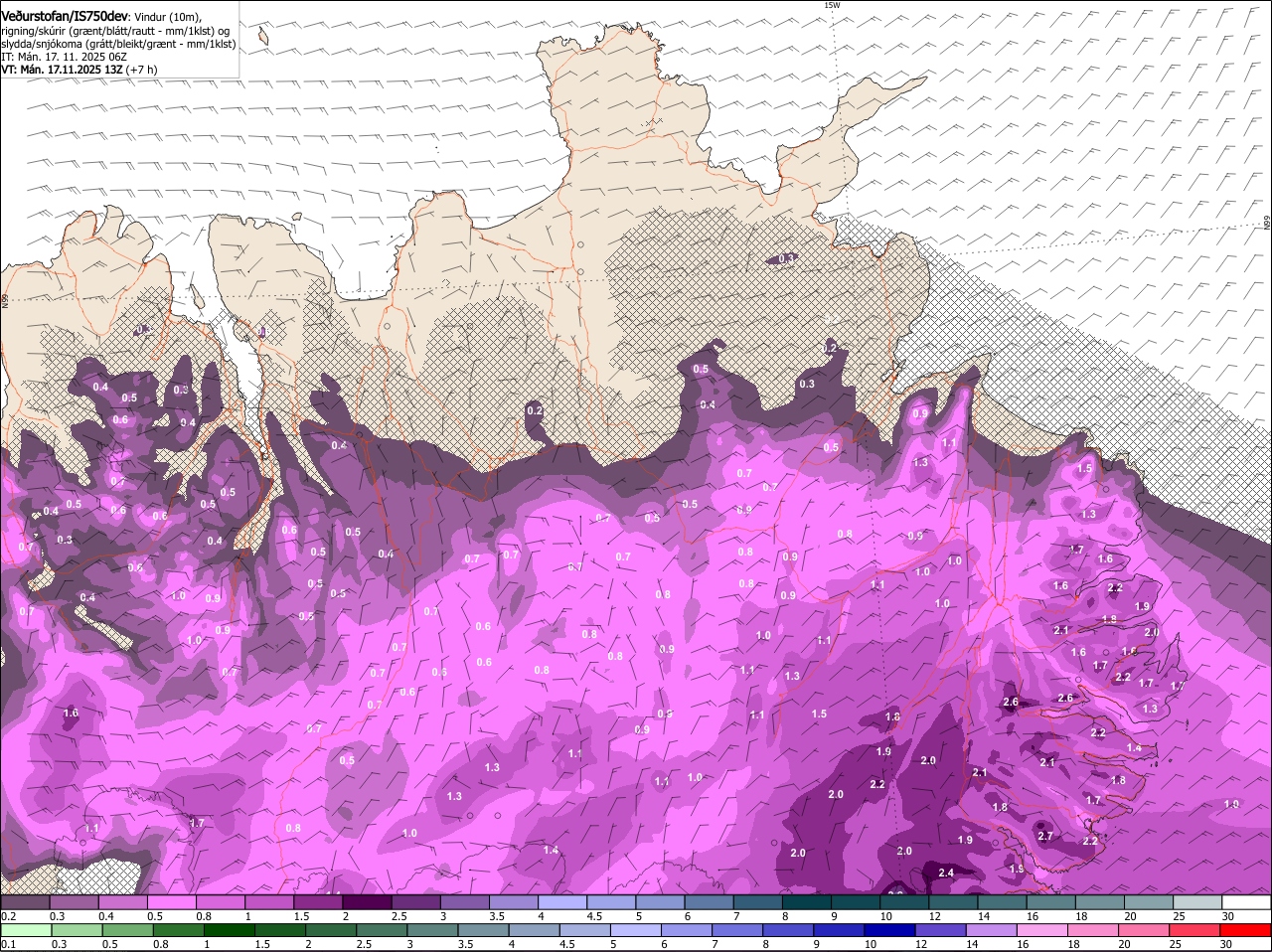Pick the lower rain scale swatch between 0.1 and 0.3
Screen dimensions: 1272x952
[x=25, y=930]
